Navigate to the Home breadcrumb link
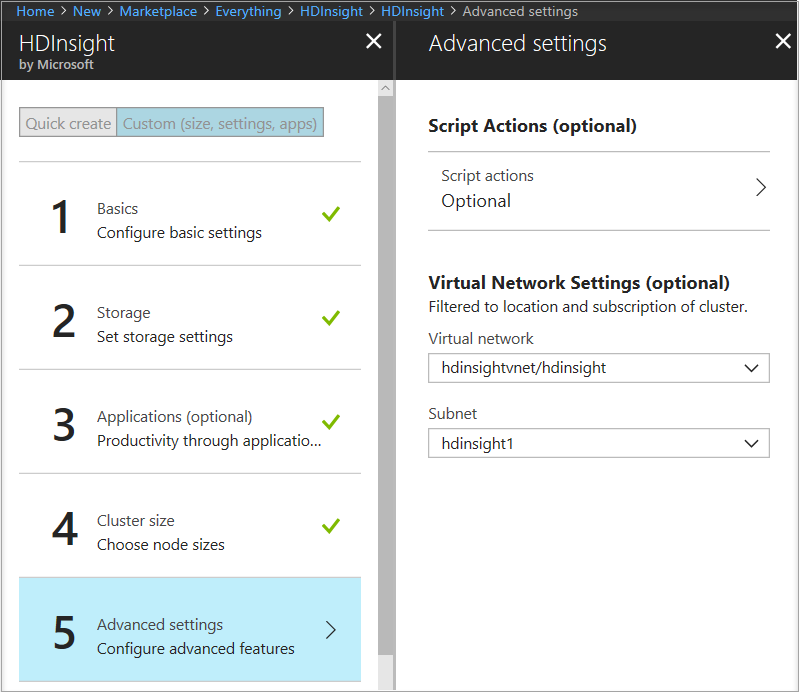Viewport: 799px width, 692px height. [36, 11]
